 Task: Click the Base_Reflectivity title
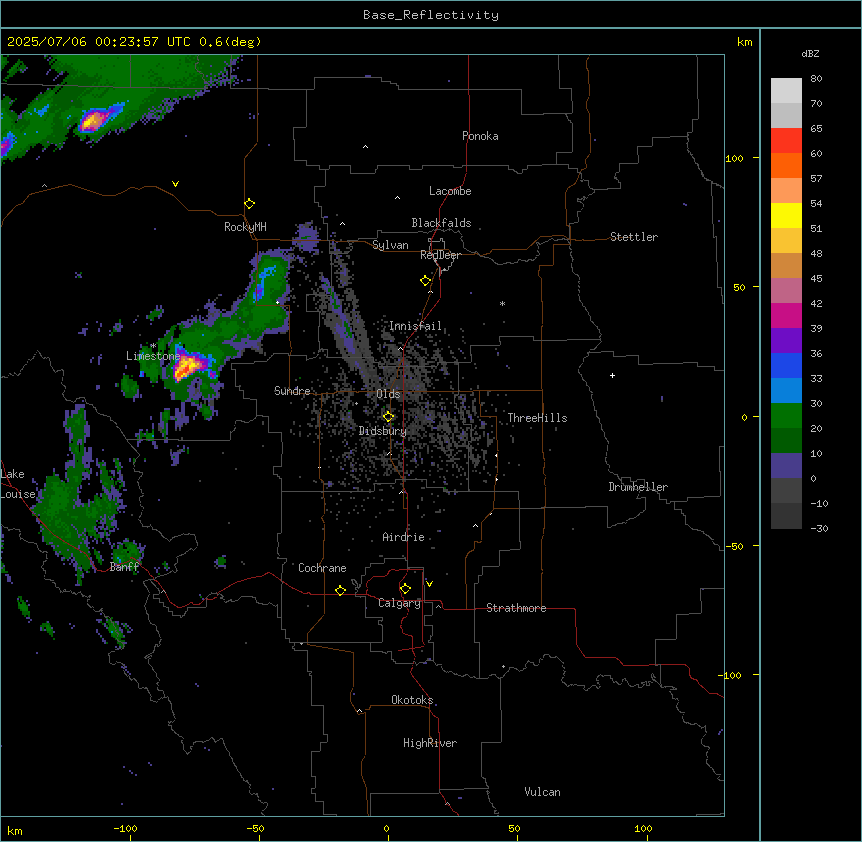point(431,15)
